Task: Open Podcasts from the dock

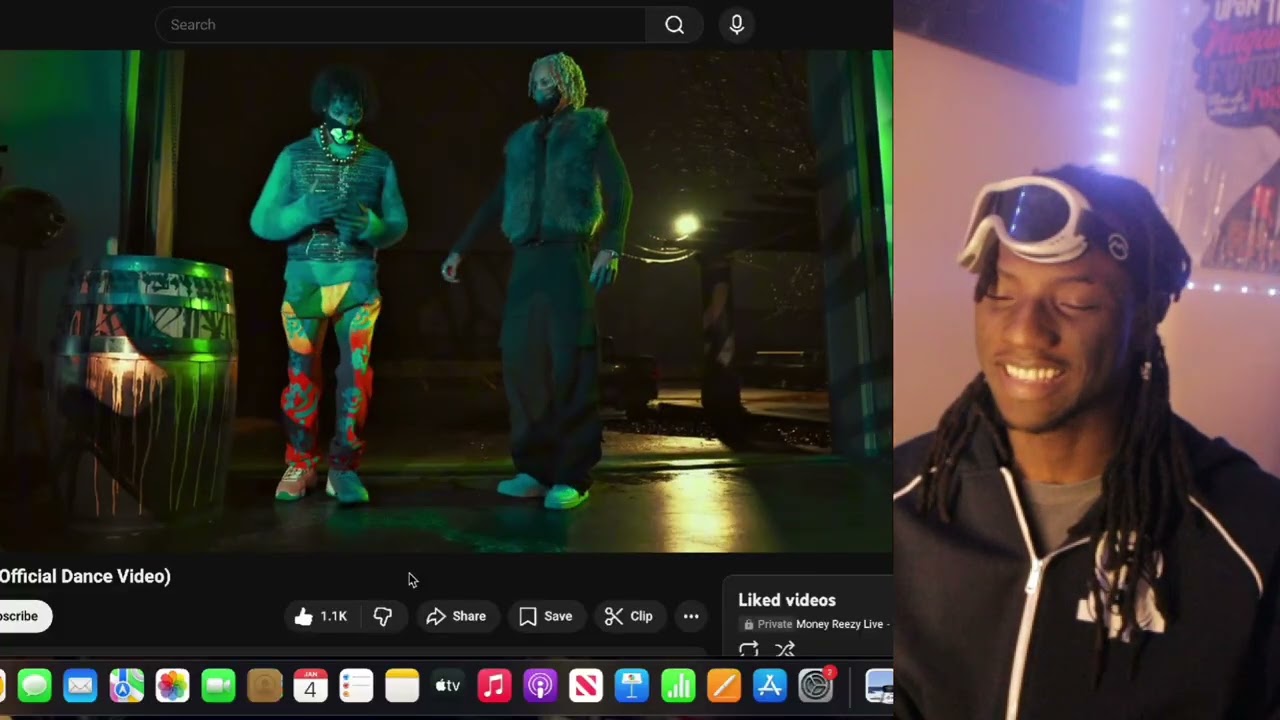Action: [540, 686]
